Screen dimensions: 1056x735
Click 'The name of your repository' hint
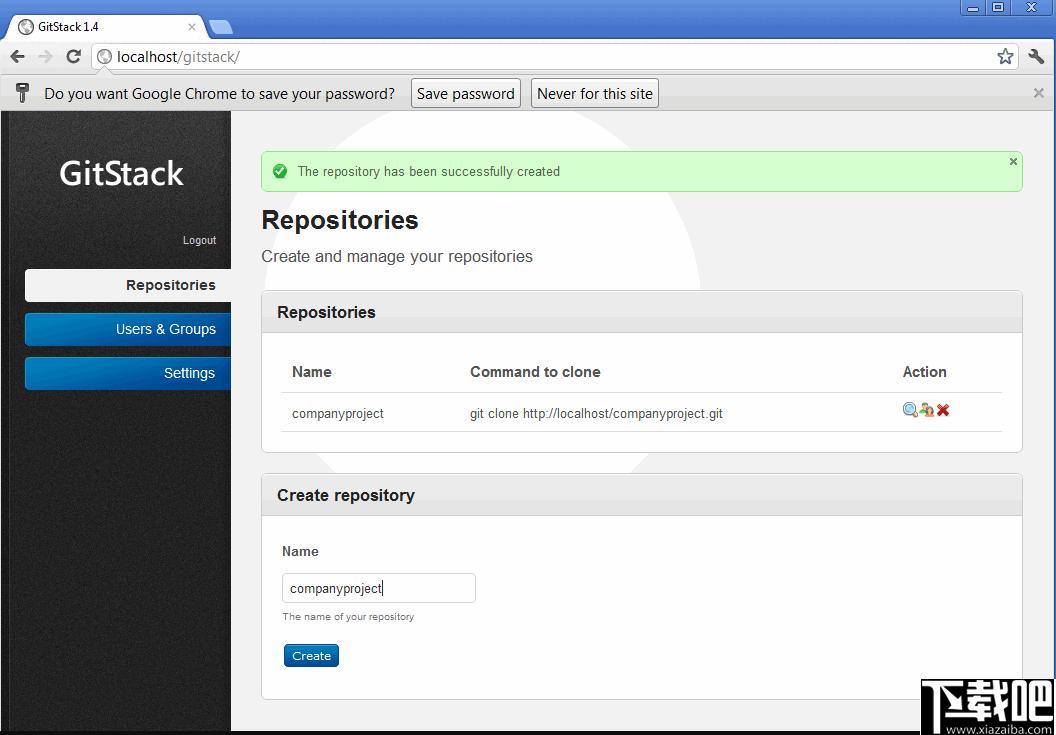pos(348,616)
